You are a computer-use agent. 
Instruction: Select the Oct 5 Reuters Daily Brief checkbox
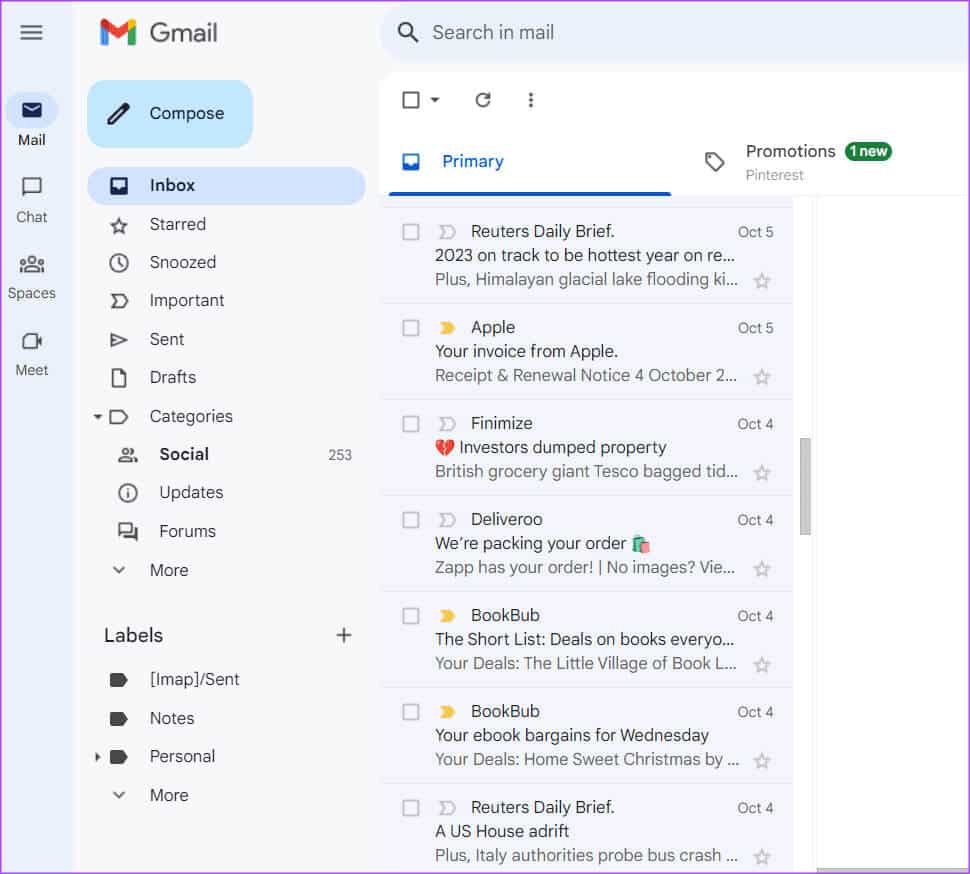point(411,232)
